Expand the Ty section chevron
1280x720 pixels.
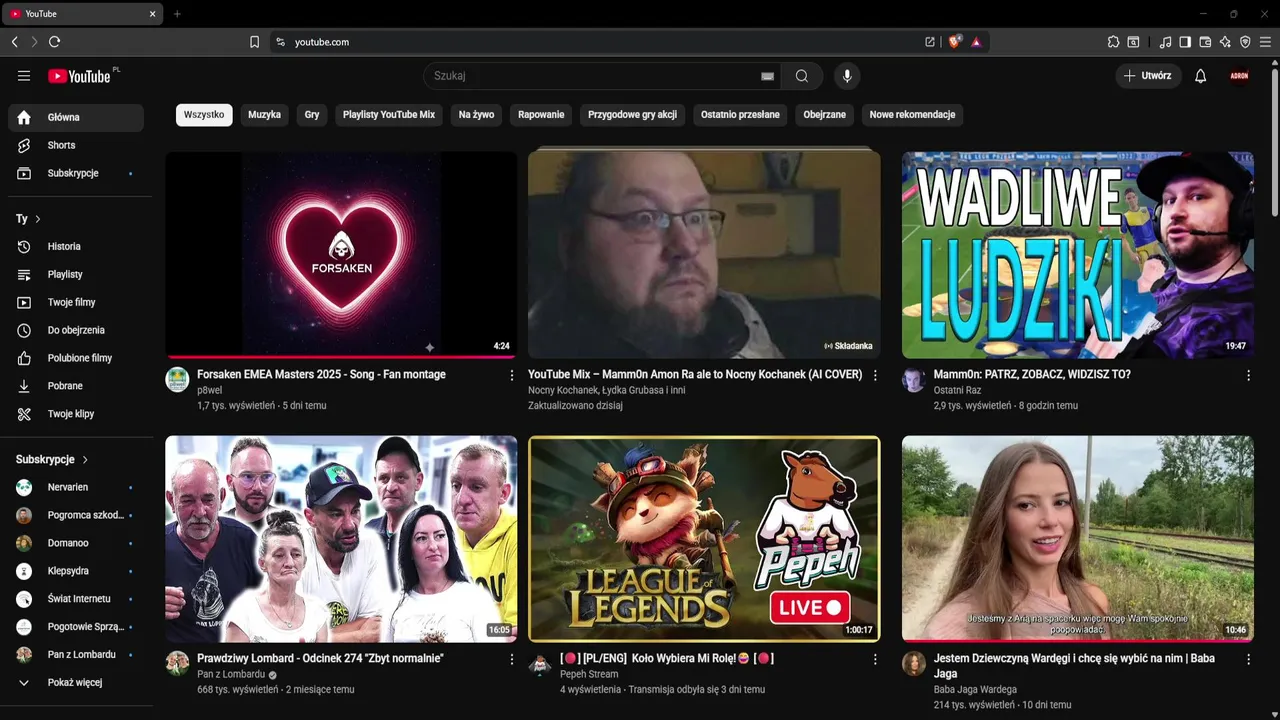pos(38,219)
